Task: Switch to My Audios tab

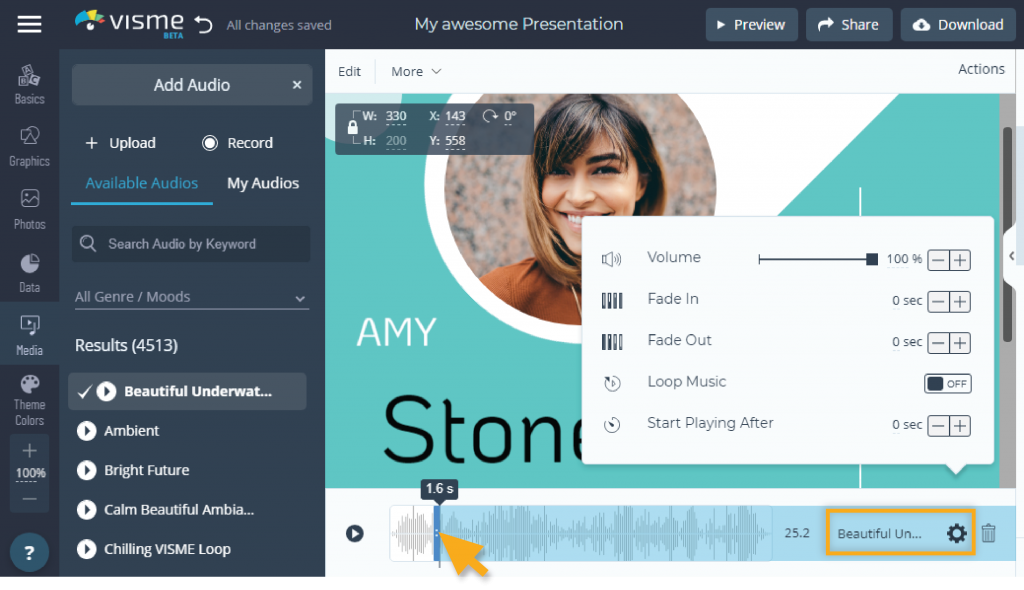Action: tap(263, 183)
